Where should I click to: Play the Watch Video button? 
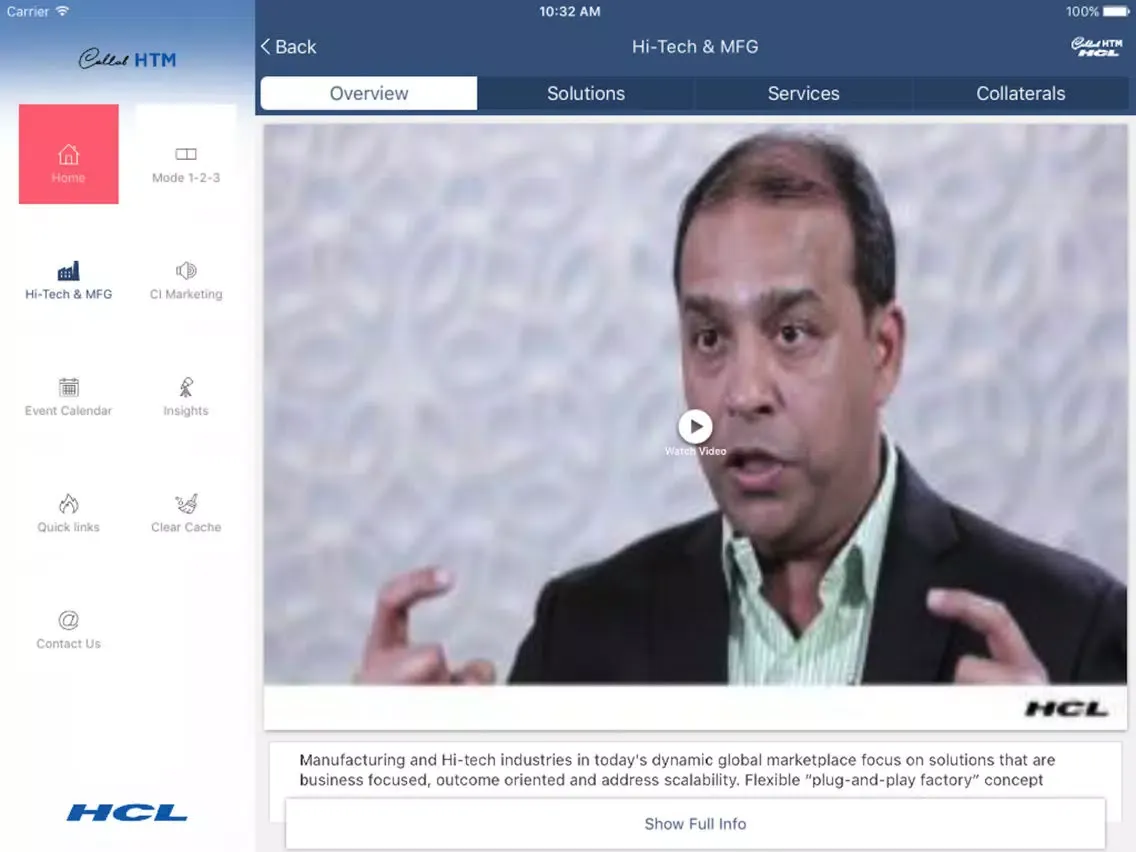pyautogui.click(x=695, y=427)
